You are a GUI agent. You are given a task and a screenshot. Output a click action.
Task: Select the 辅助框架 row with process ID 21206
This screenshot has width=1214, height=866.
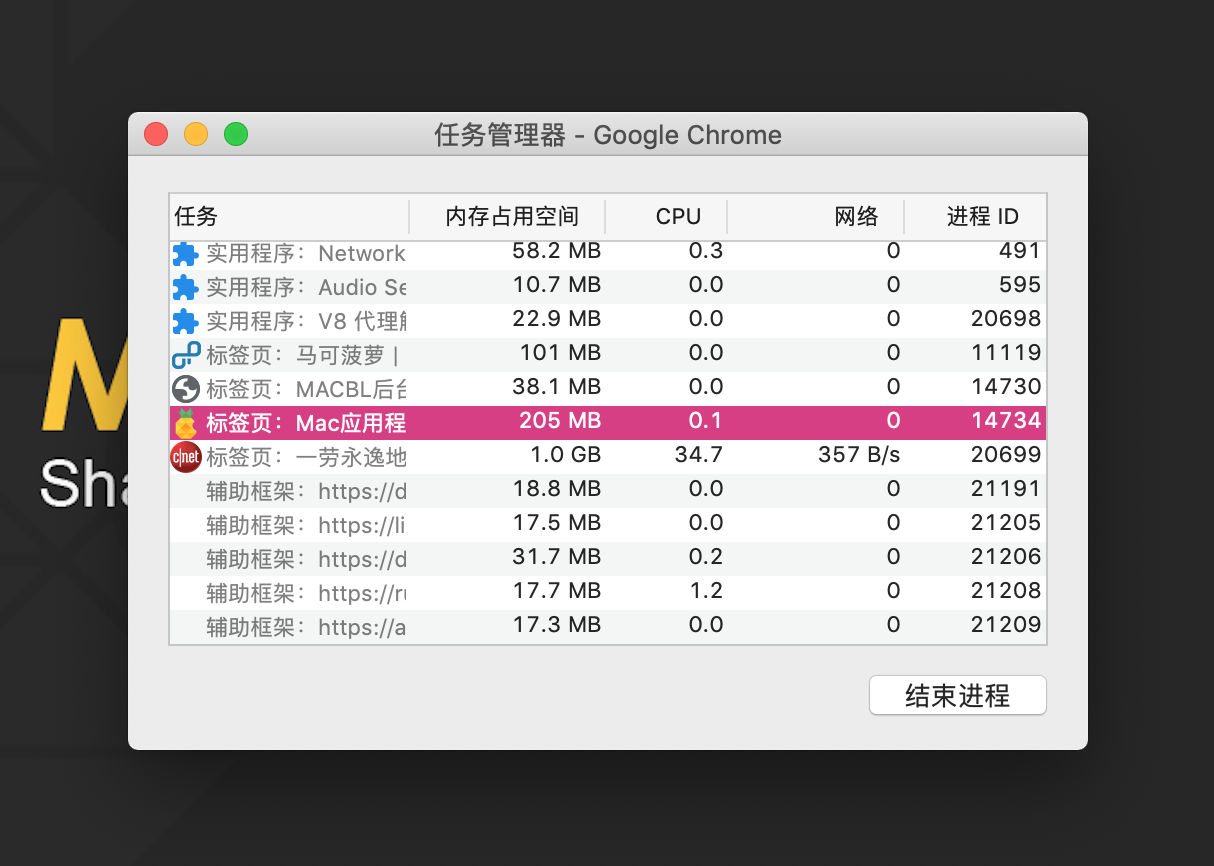tap(608, 559)
